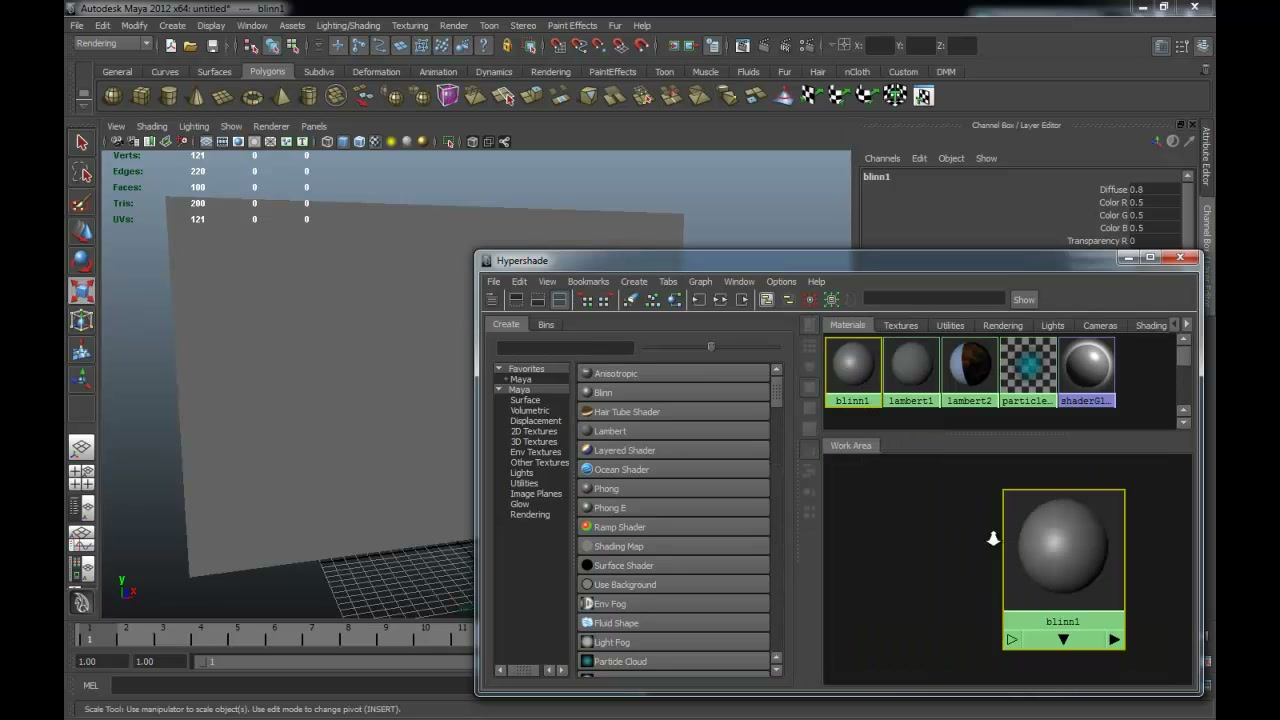
Task: Expand the Maya category in the Create tree
Action: click(x=499, y=390)
